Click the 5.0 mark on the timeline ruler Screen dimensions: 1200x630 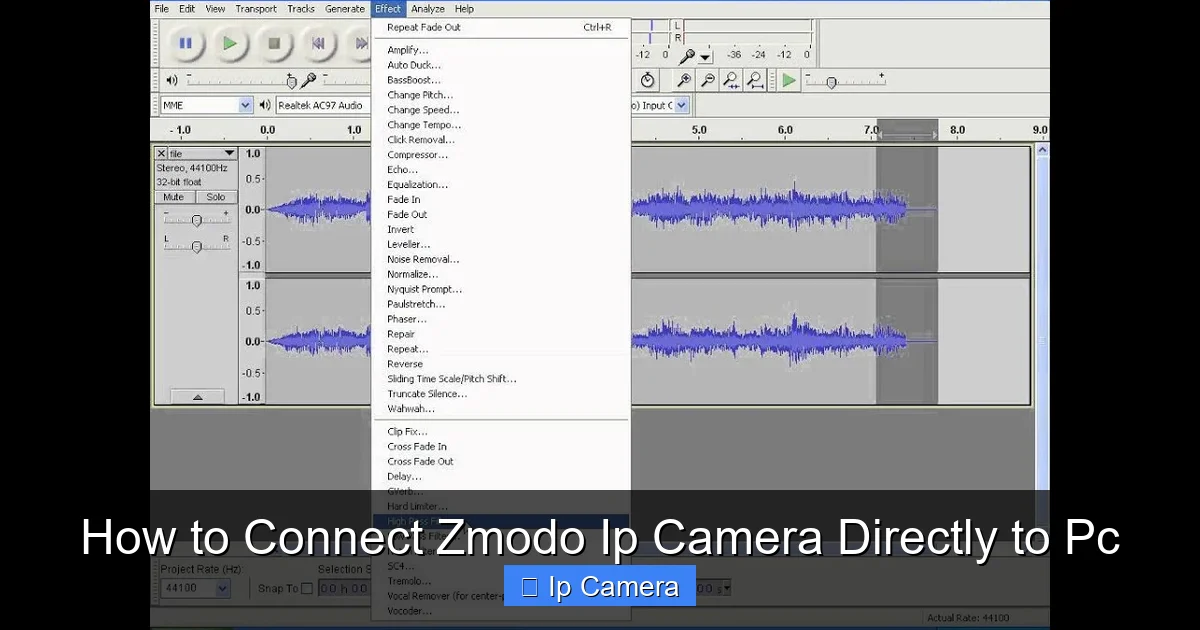pos(699,130)
